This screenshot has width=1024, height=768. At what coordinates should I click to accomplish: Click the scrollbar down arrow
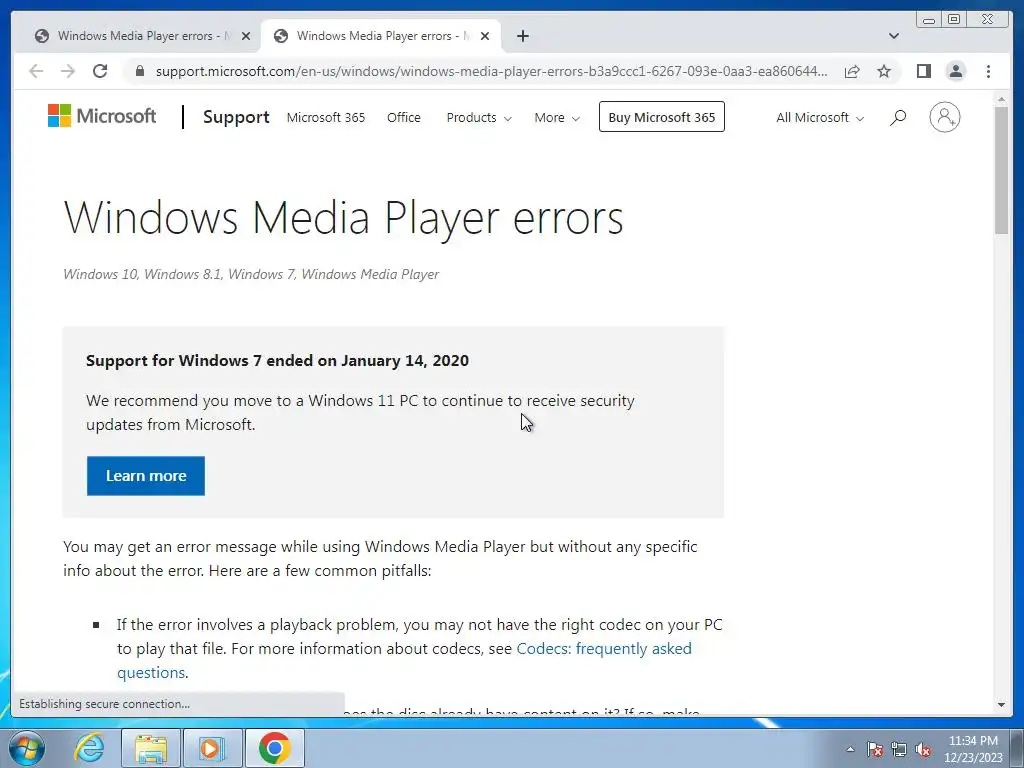tap(1001, 705)
